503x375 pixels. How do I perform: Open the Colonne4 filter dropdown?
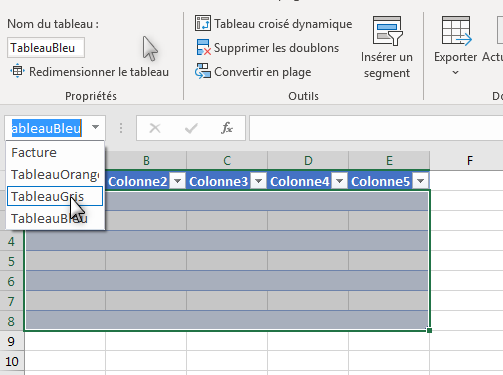(339, 181)
